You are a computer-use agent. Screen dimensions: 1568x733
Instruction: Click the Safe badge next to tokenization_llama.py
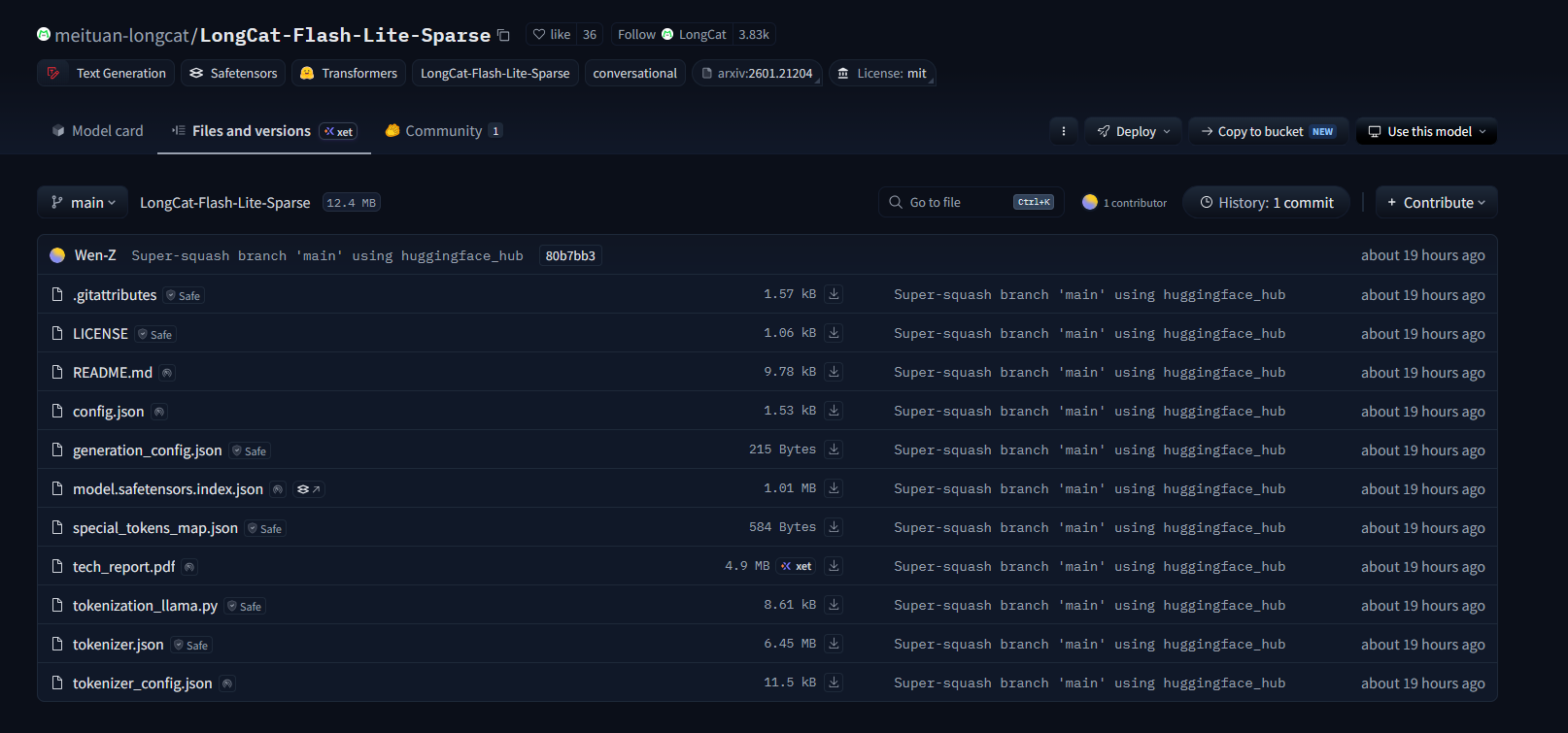[x=245, y=606]
